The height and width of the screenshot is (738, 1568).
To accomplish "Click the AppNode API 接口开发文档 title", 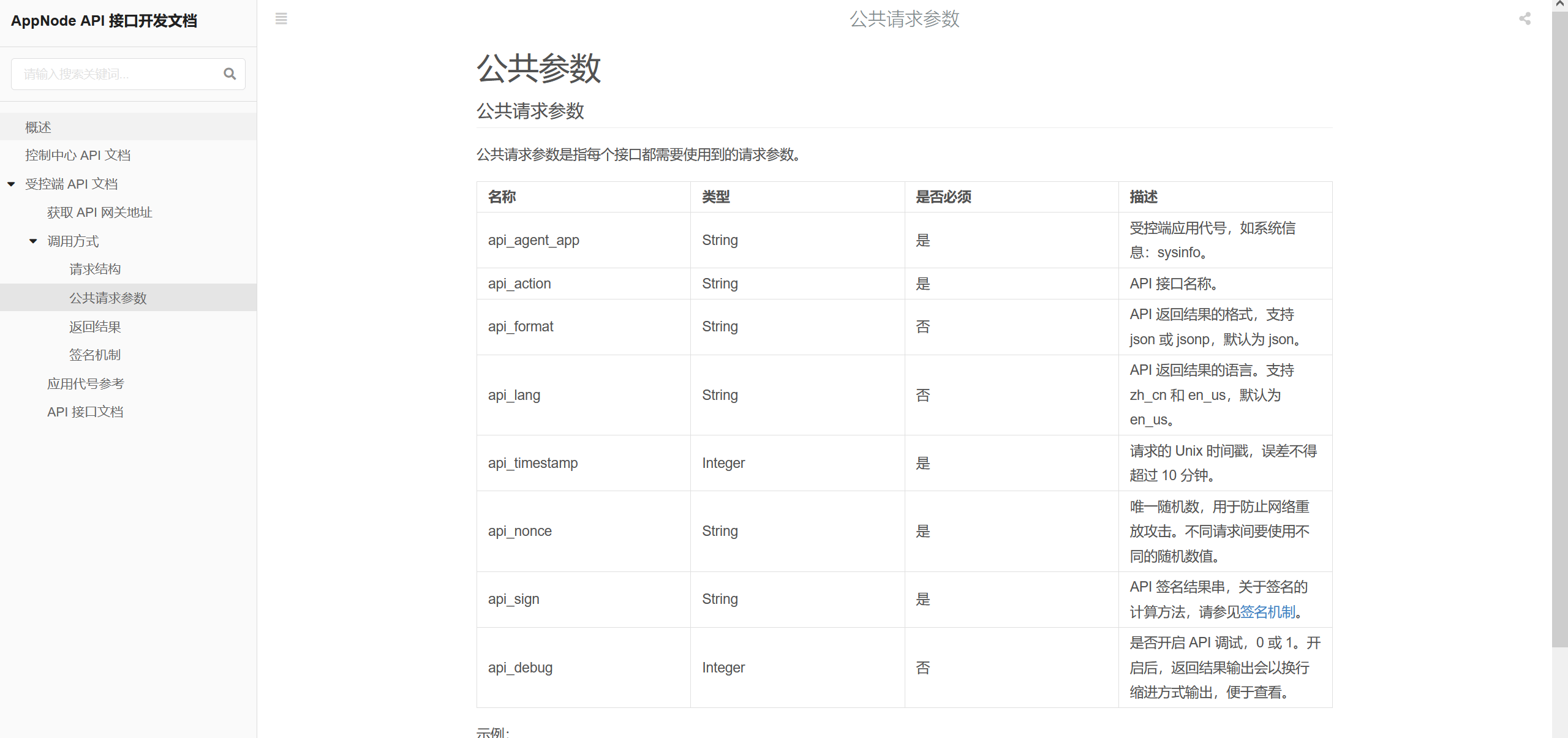I will coord(104,21).
